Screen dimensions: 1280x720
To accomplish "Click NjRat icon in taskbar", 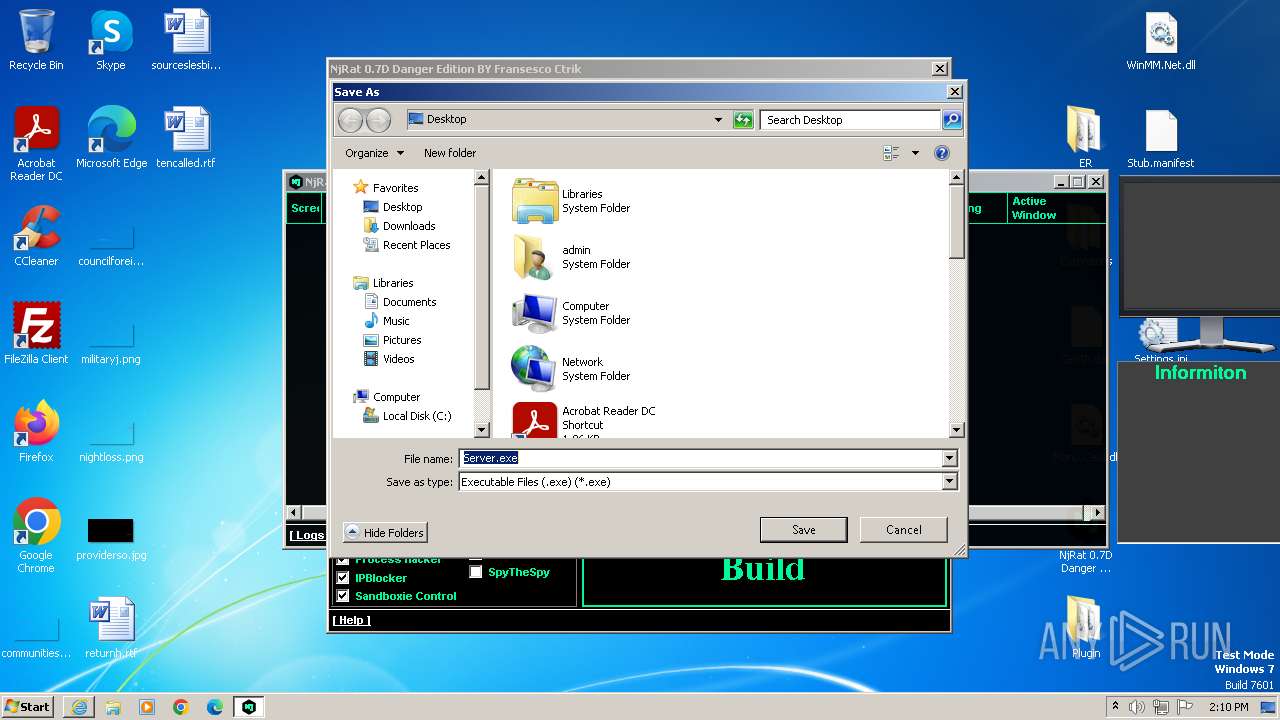I will [x=249, y=707].
